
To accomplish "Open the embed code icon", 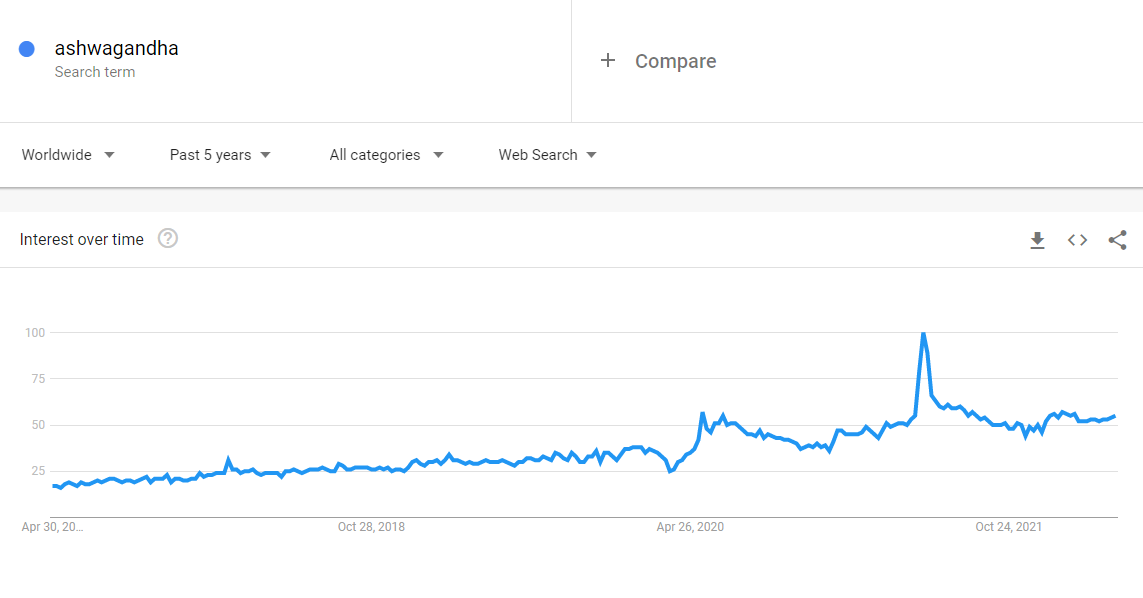I will [1077, 240].
